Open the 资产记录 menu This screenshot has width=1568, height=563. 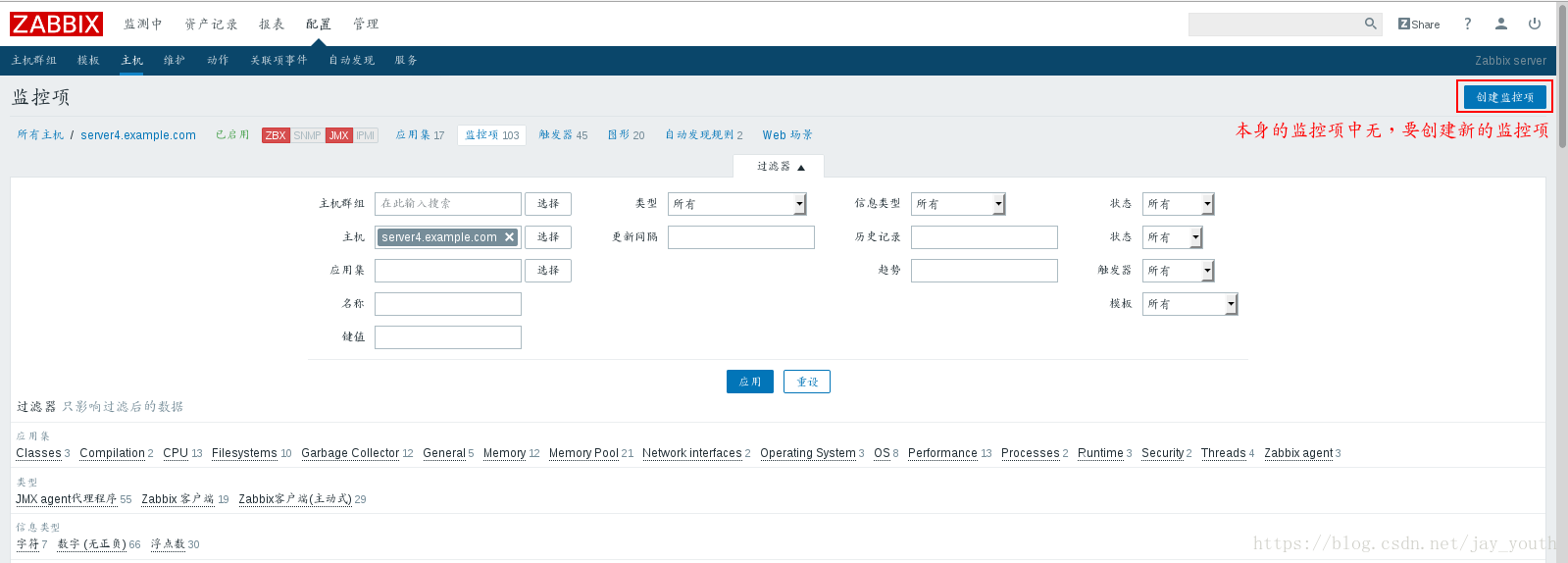click(x=211, y=24)
